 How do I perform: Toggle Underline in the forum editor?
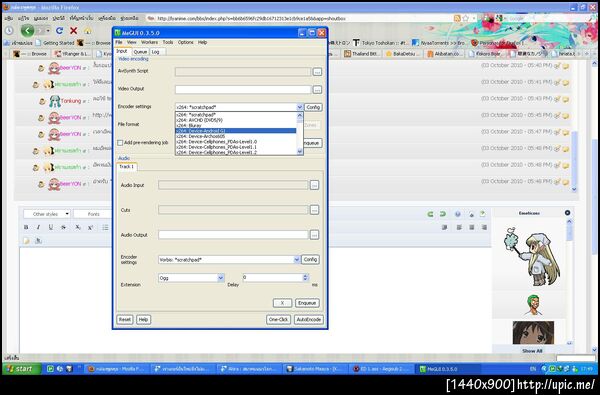pyautogui.click(x=51, y=227)
